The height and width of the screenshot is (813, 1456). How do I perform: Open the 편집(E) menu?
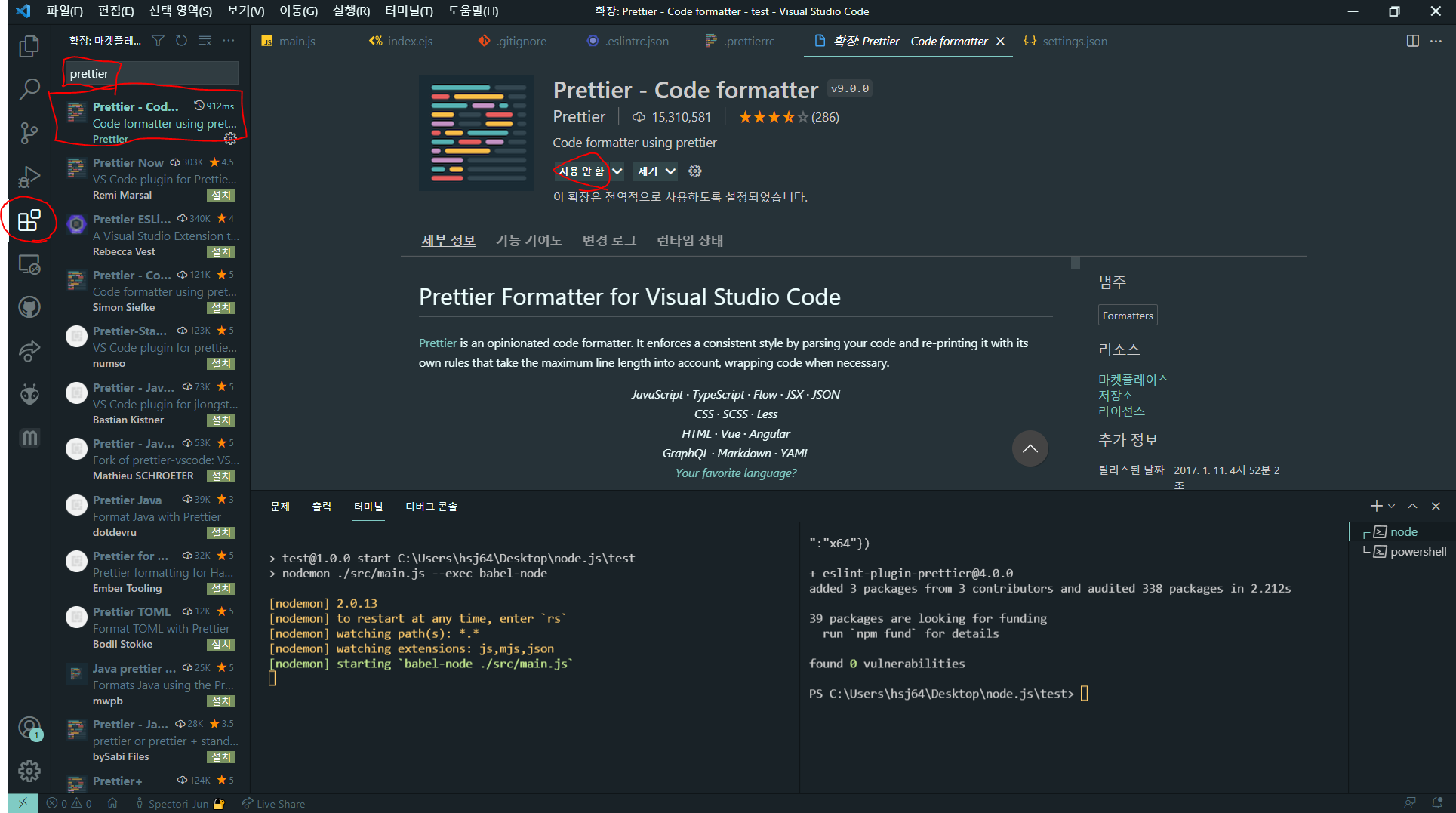tap(115, 11)
